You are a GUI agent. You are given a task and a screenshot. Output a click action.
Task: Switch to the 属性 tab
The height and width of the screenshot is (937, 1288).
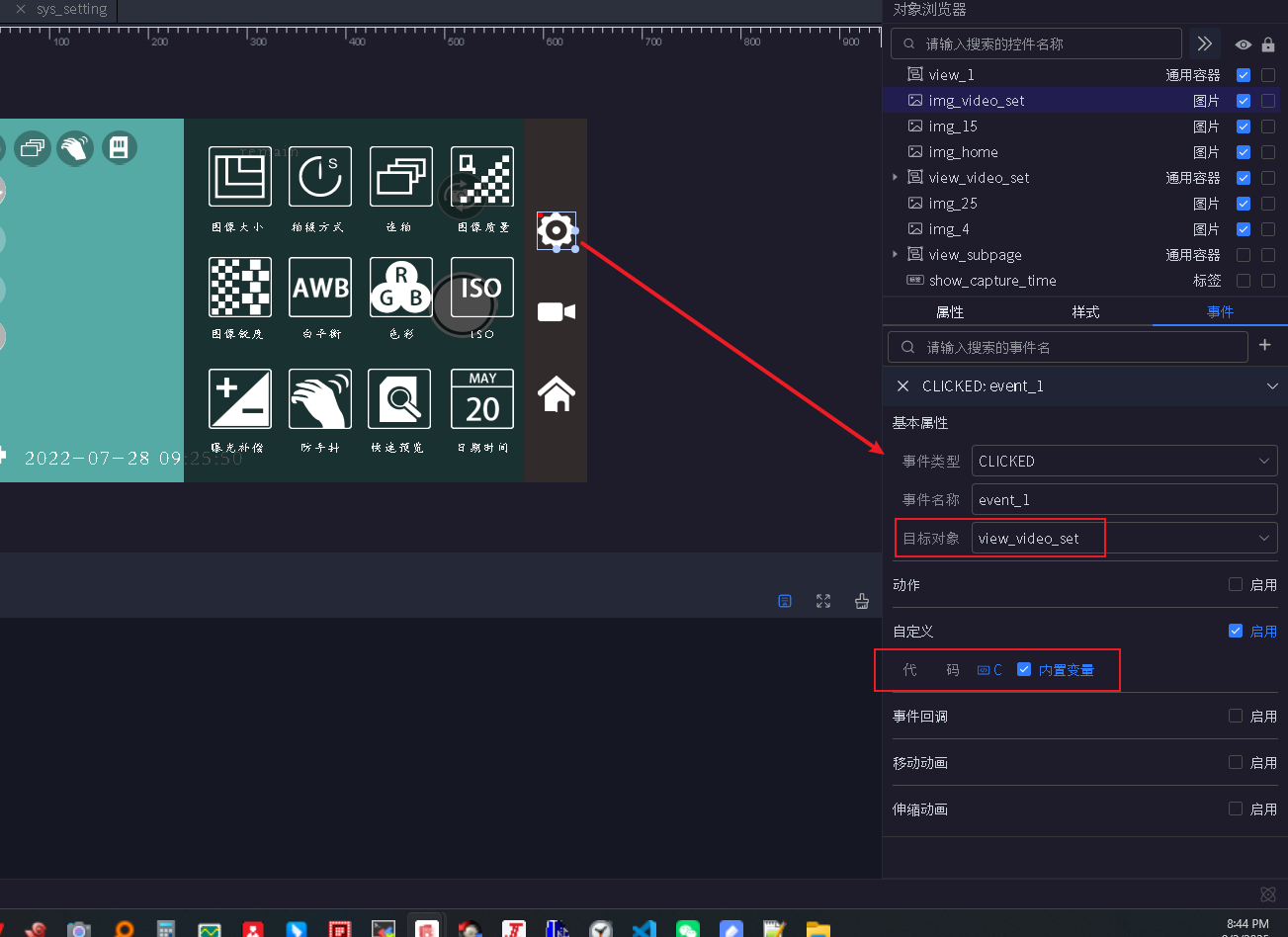coord(950,312)
